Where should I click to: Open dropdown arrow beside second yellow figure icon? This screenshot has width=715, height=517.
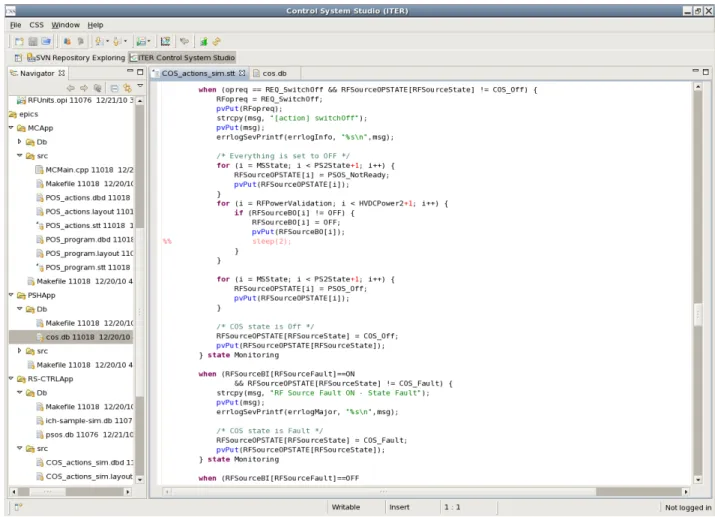tap(125, 41)
